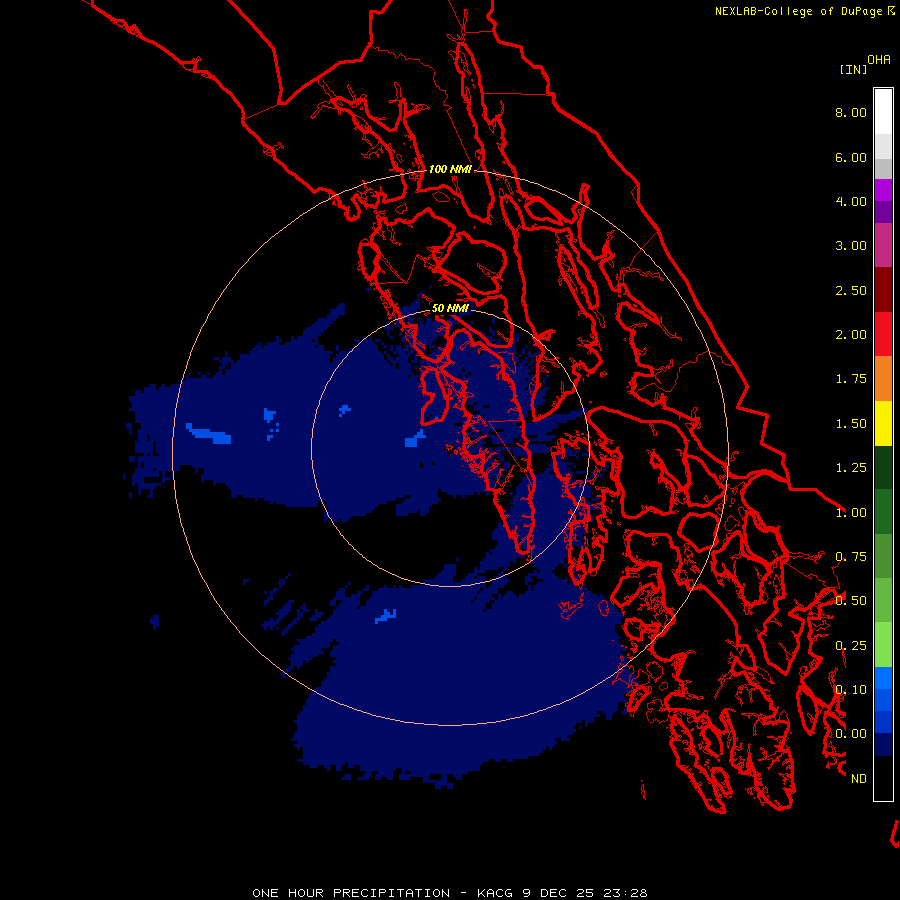Select the orange 1.75 legend swatch
Screen dimensions: 900x900
coord(883,379)
